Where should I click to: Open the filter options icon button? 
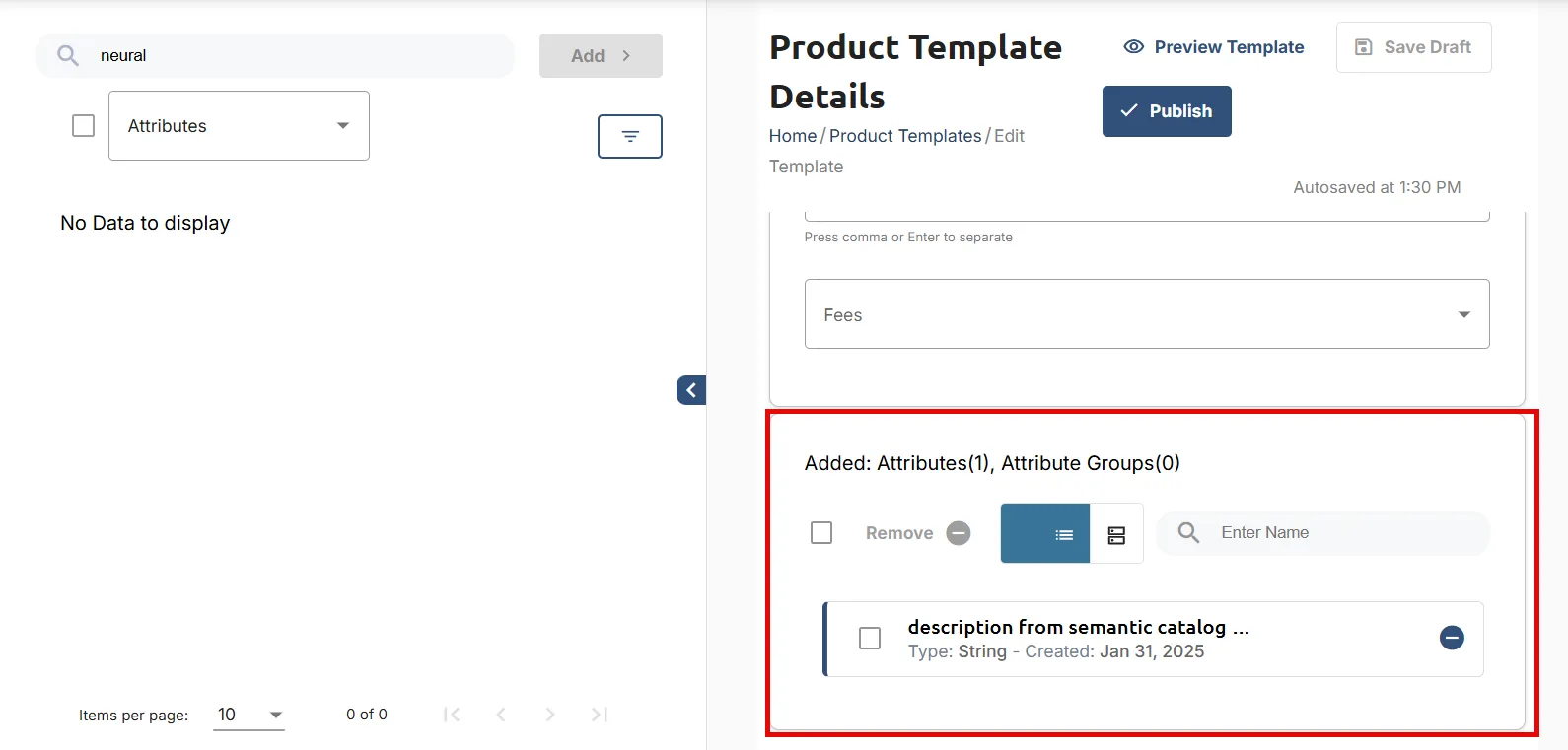click(630, 136)
